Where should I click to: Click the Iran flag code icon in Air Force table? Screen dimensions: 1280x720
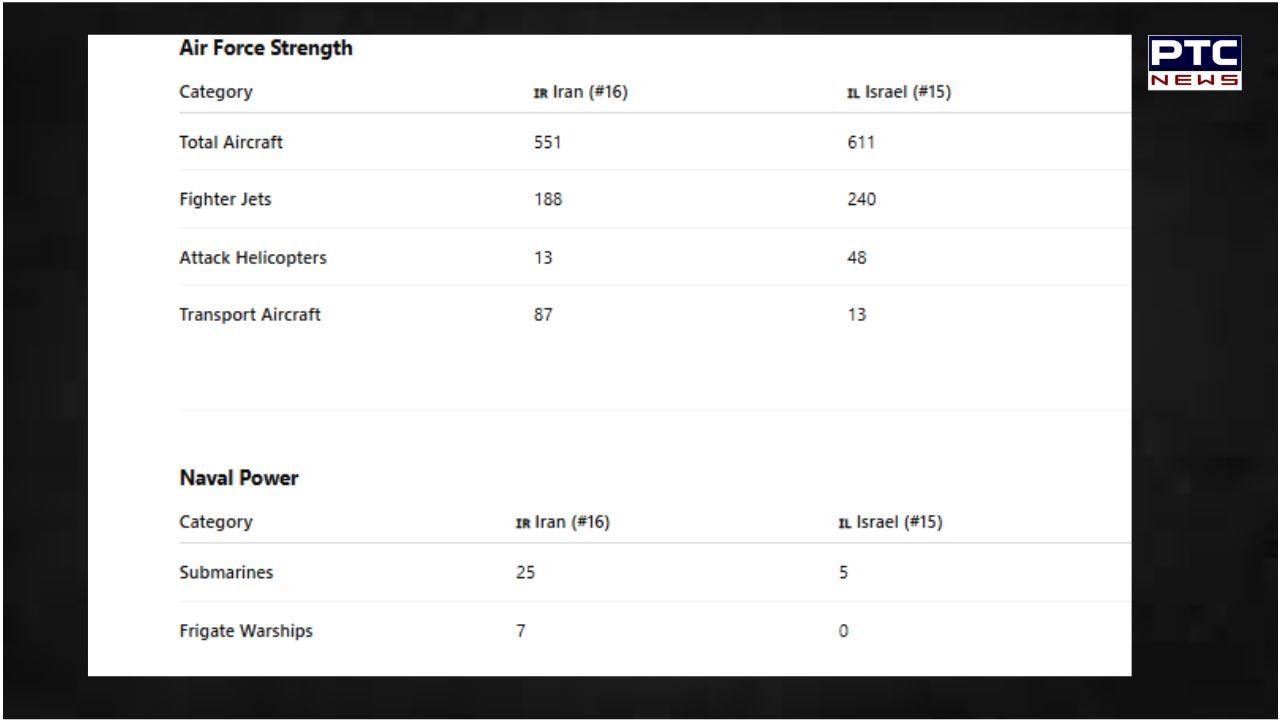(541, 93)
